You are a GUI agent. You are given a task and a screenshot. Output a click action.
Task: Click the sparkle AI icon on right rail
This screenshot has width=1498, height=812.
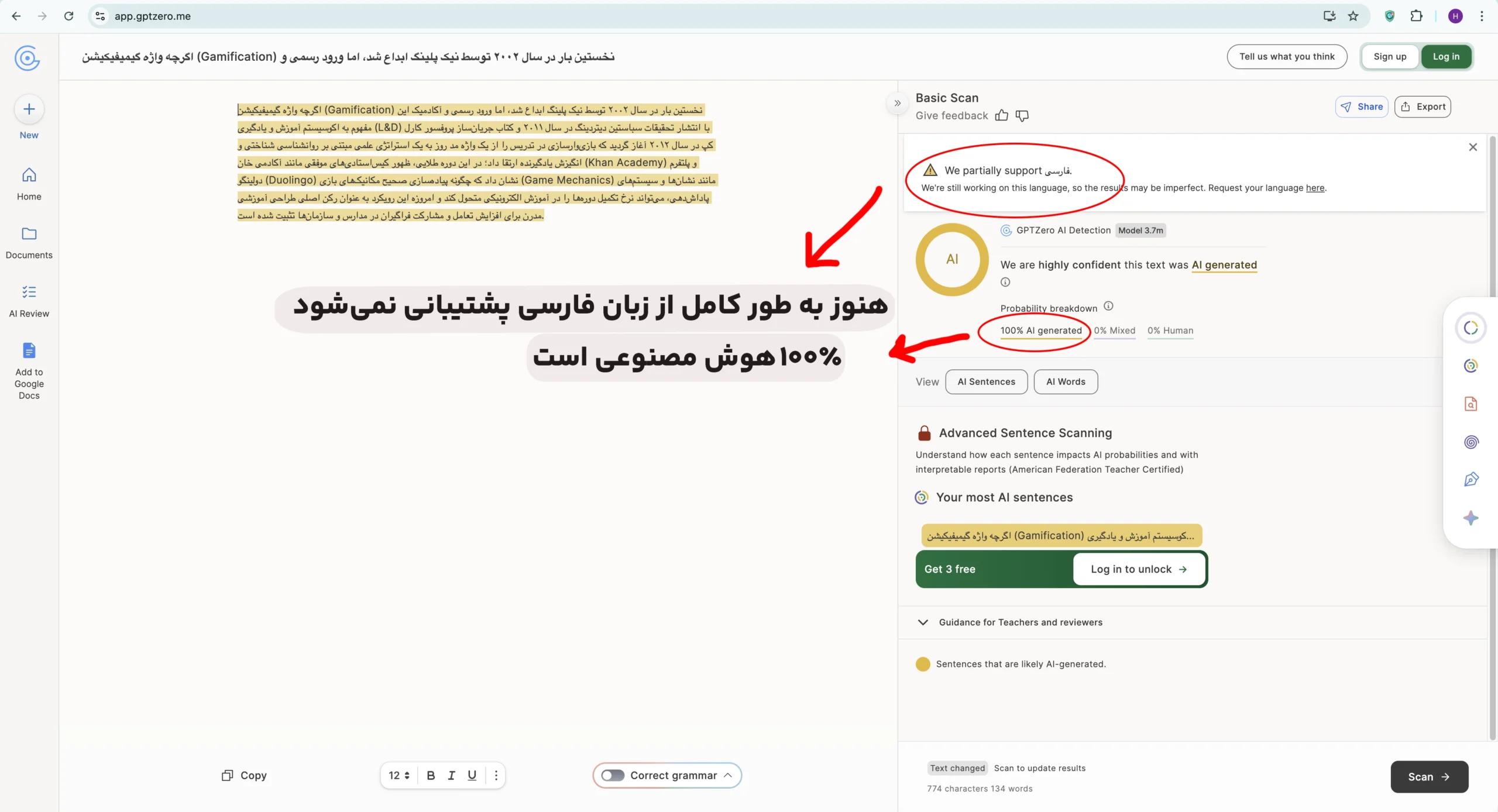point(1471,518)
